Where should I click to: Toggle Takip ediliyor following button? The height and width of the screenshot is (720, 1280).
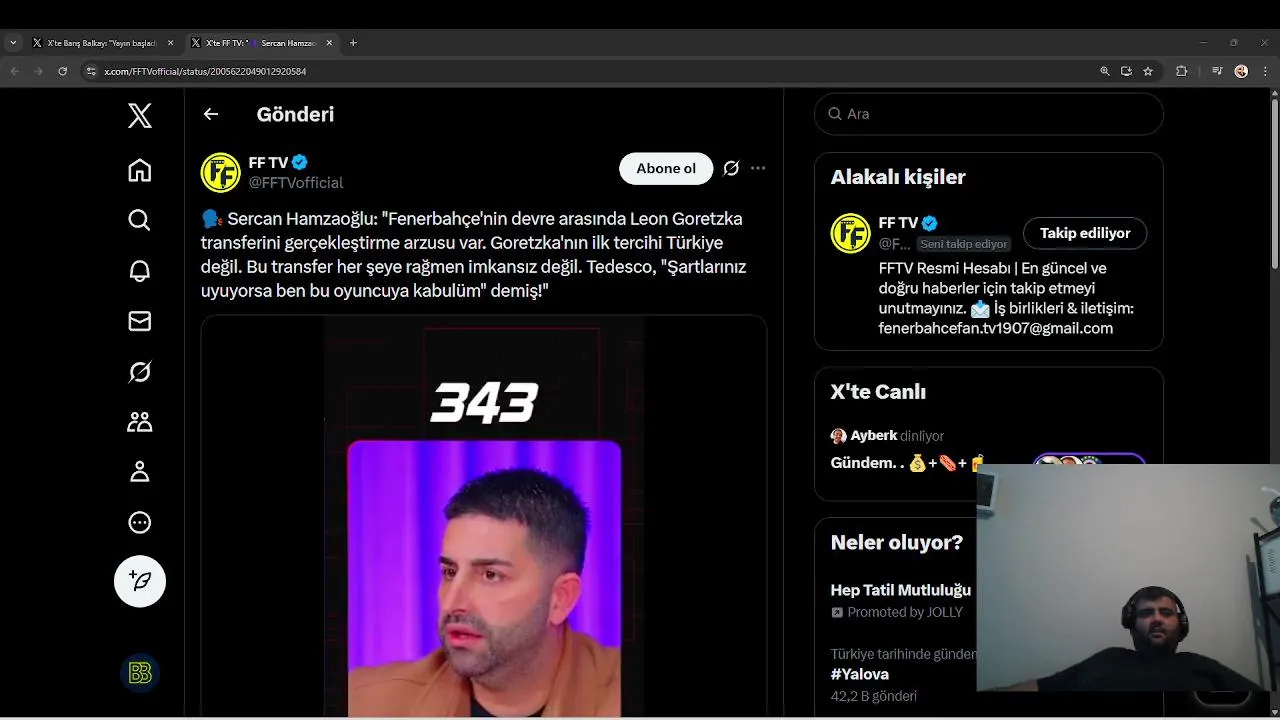coord(1085,233)
